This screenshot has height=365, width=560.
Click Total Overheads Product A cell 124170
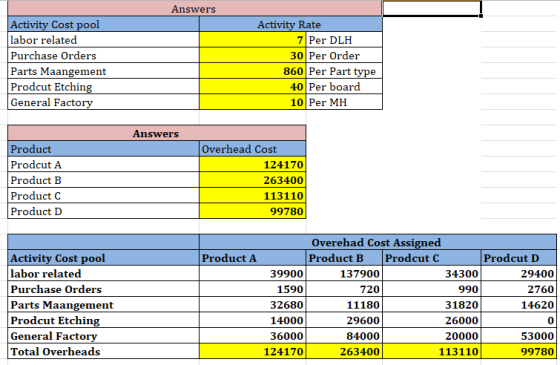(252, 351)
